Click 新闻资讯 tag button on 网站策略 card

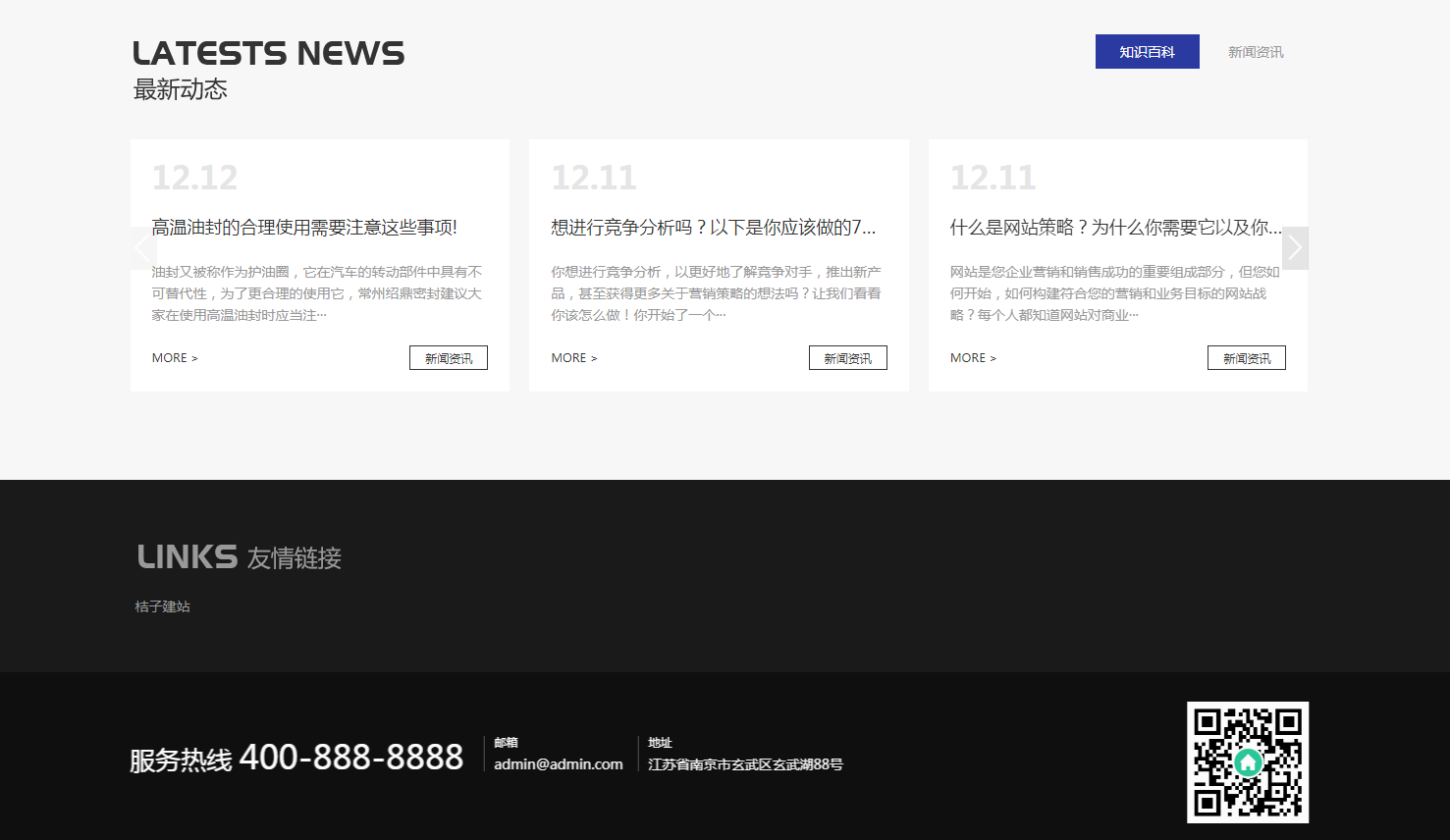pos(1246,358)
